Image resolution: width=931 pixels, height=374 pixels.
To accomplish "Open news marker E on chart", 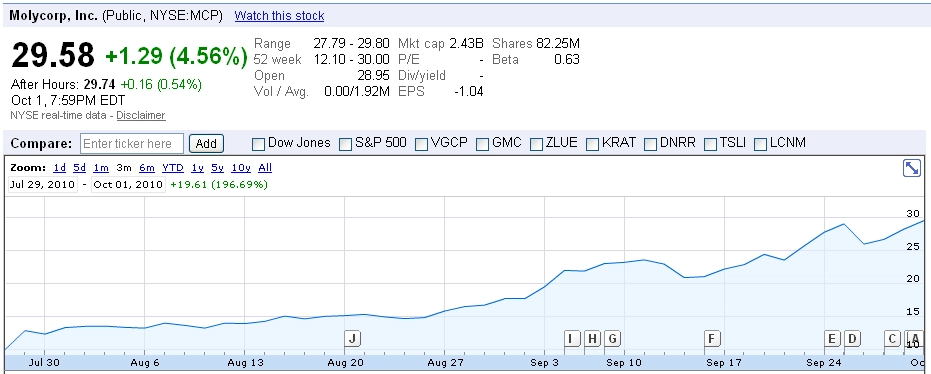I will tap(832, 338).
